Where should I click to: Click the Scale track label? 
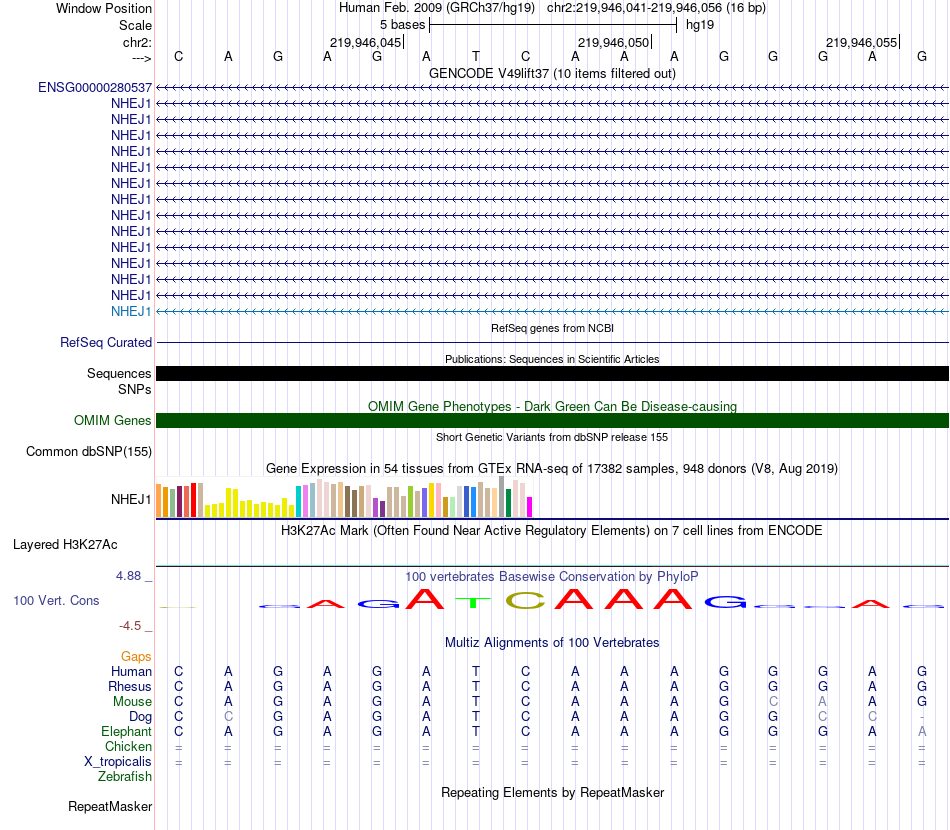(135, 25)
